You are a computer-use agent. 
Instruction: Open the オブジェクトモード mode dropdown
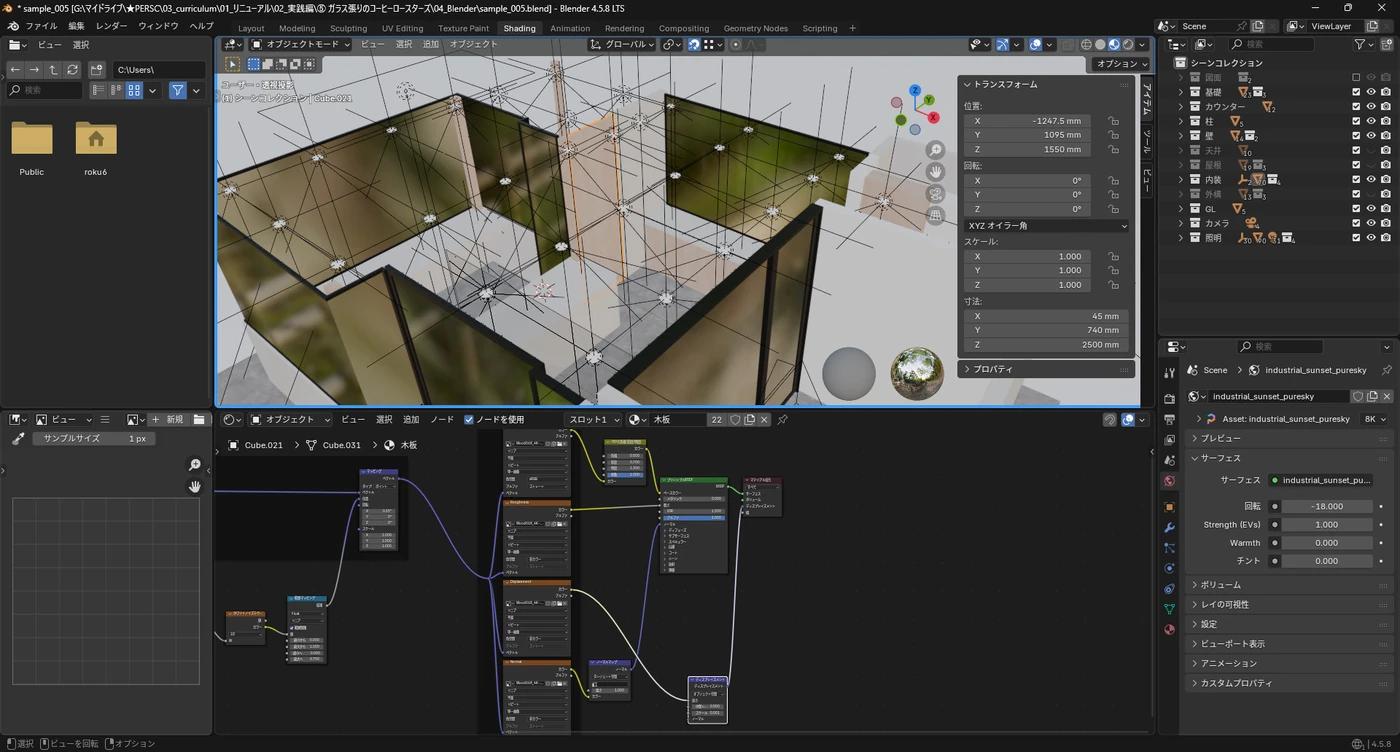[301, 44]
